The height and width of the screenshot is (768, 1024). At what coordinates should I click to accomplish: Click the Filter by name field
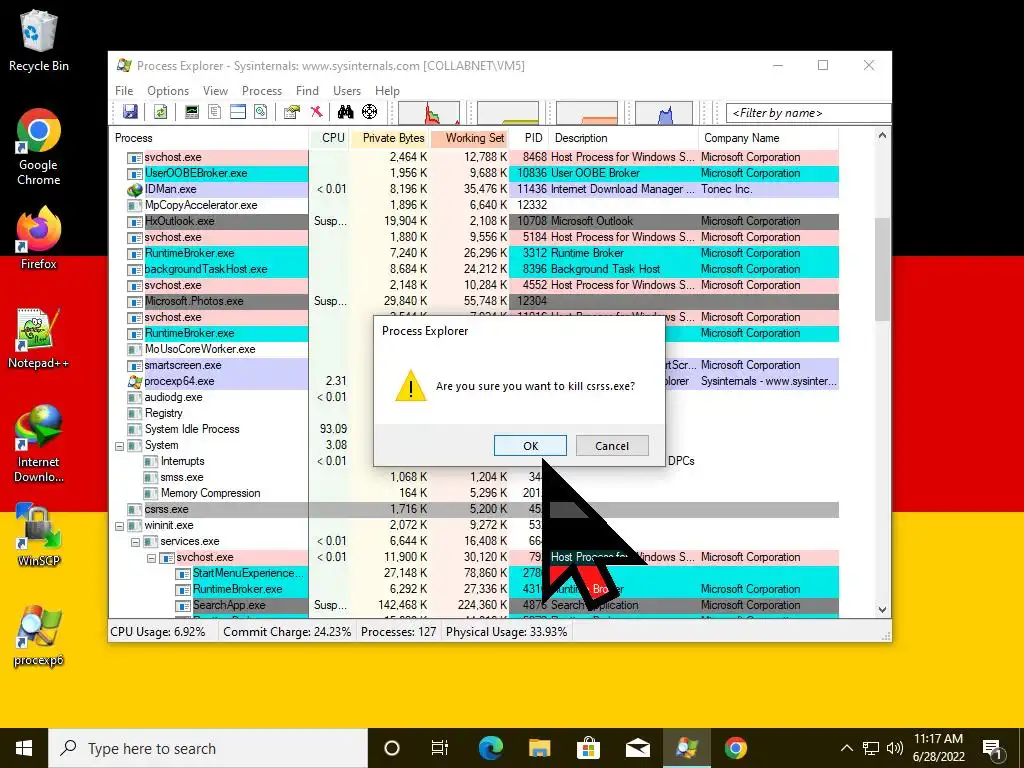[808, 113]
